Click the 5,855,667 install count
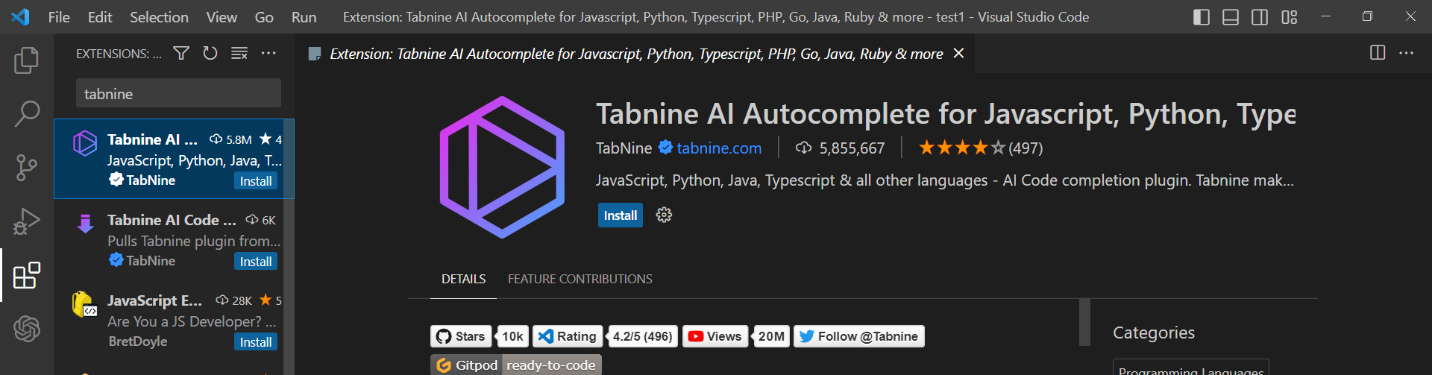The width and height of the screenshot is (1432, 375). click(x=840, y=148)
